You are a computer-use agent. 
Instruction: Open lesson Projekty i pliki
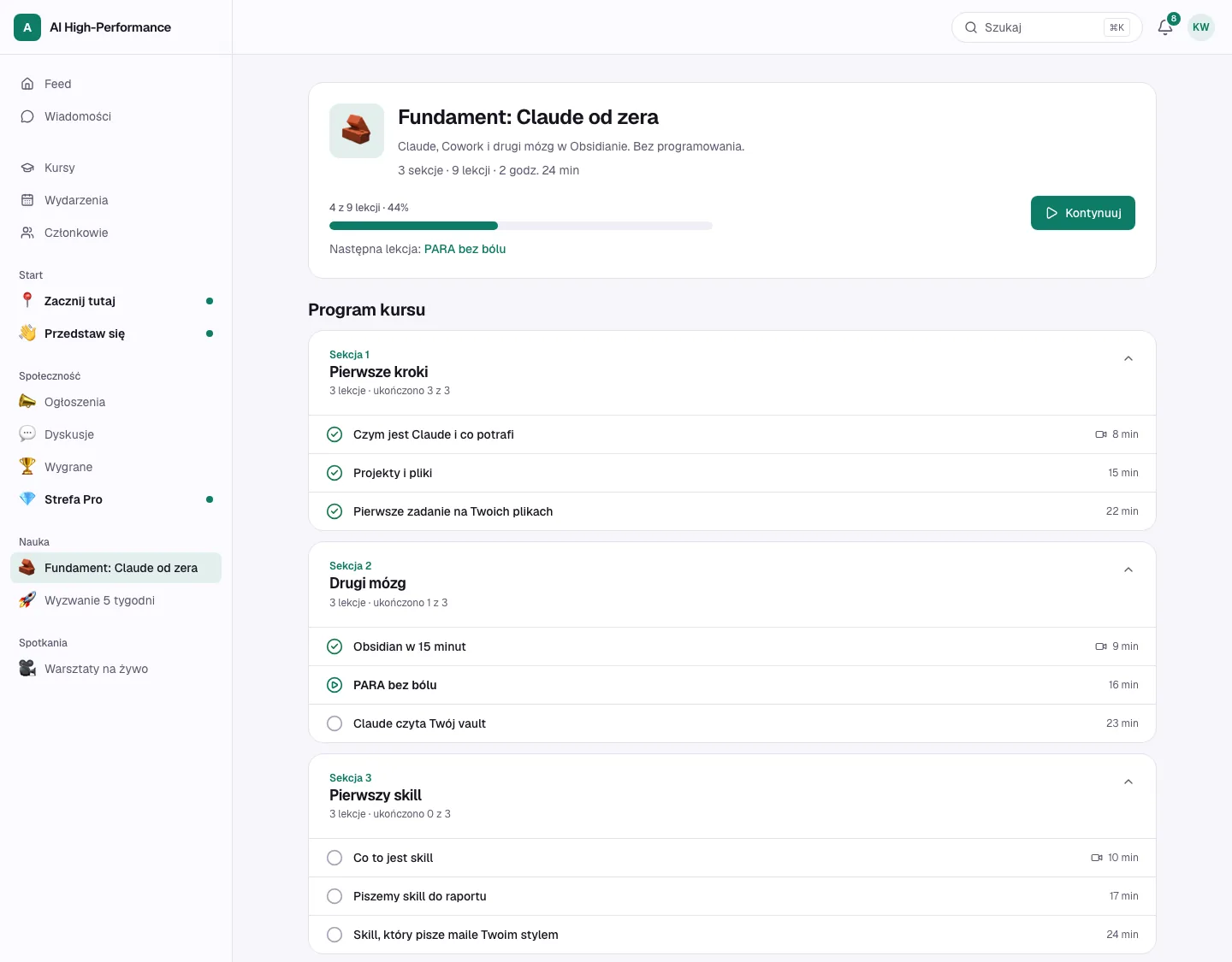click(x=731, y=473)
